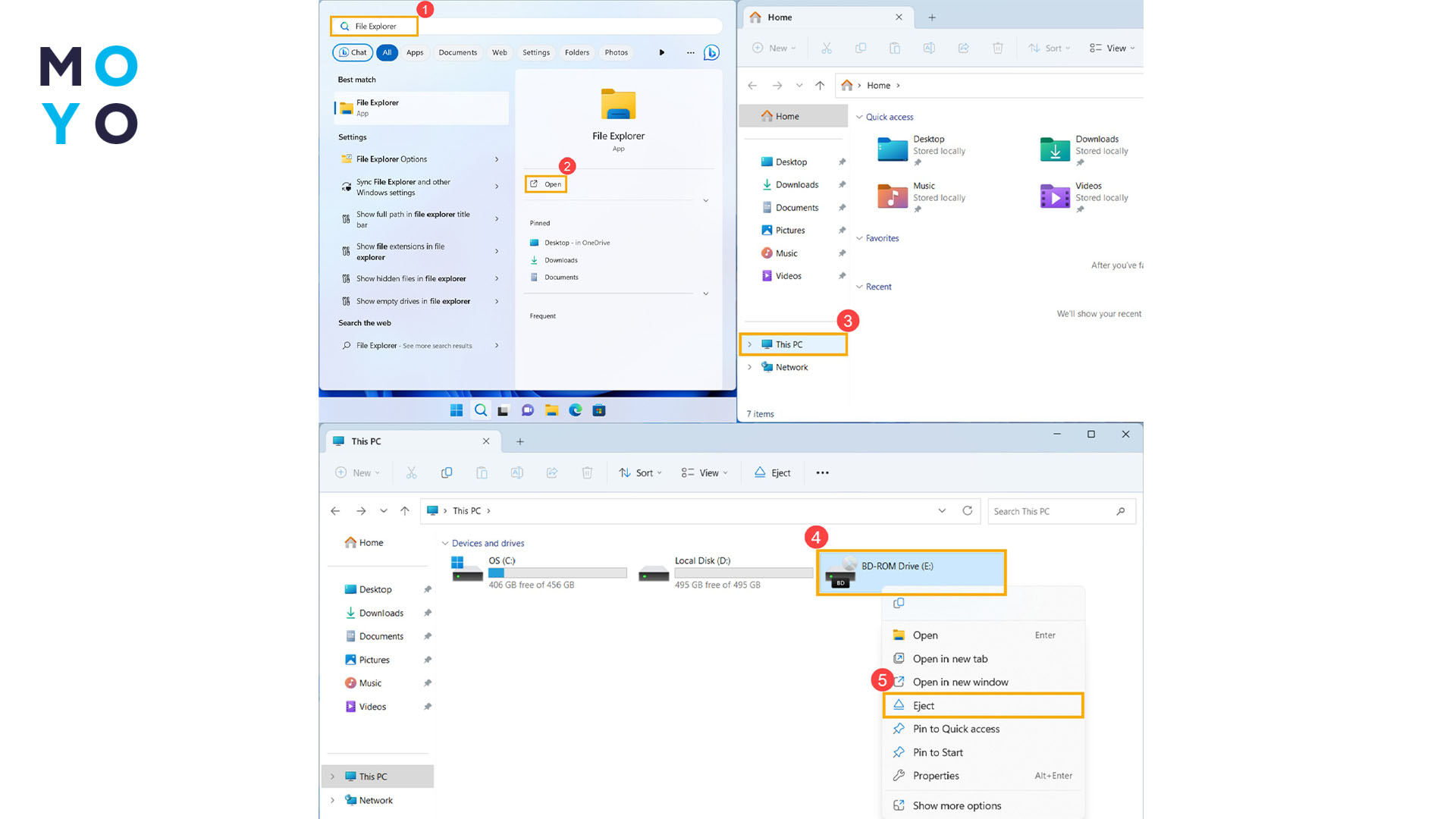The width and height of the screenshot is (1456, 819).
Task: Click the Delete icon in Home window toolbar
Action: point(998,48)
